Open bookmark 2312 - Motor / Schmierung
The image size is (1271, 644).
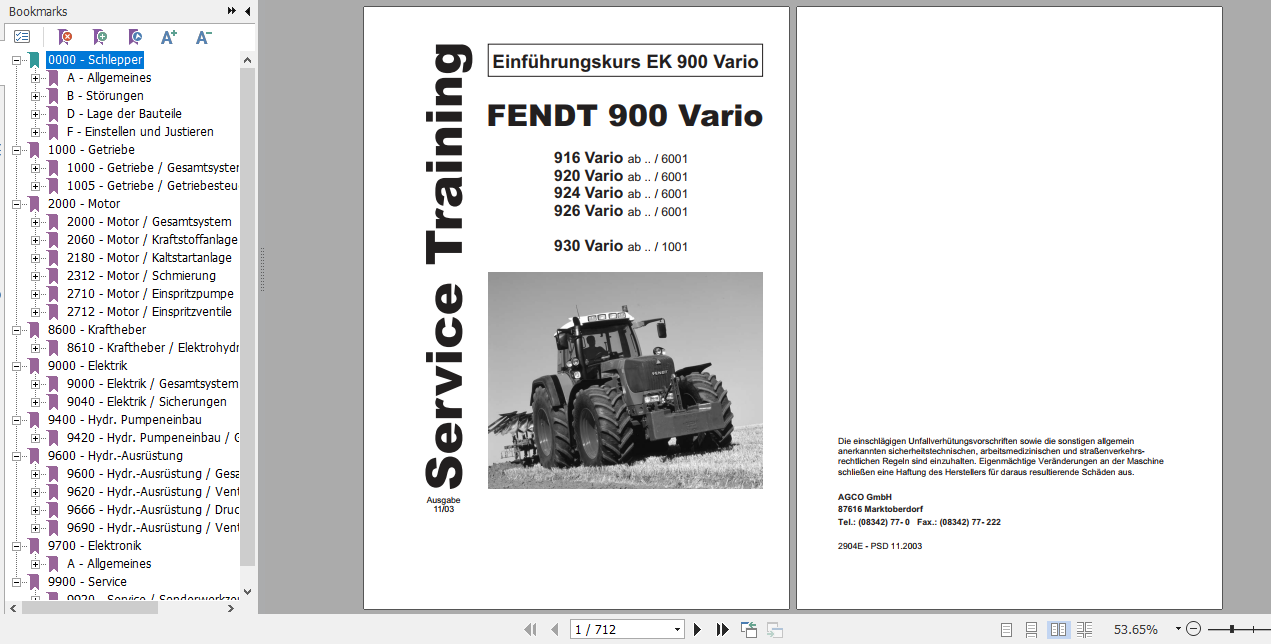(141, 276)
